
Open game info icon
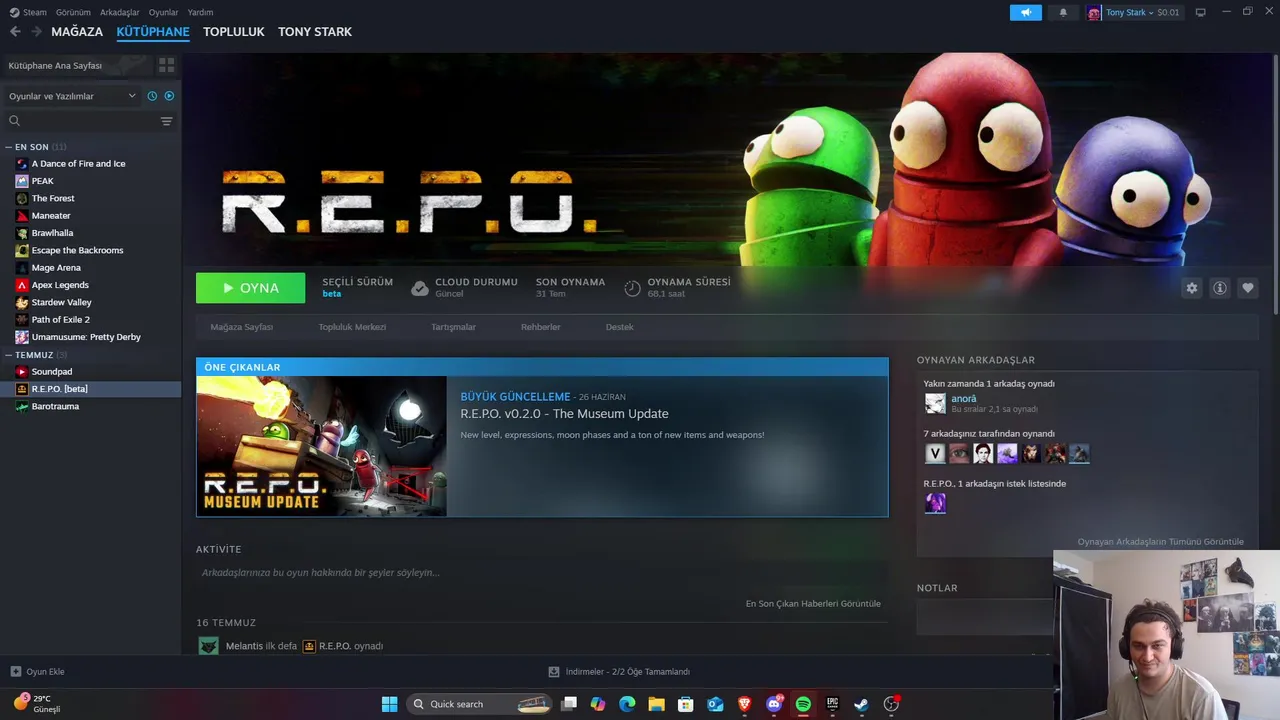tap(1220, 288)
